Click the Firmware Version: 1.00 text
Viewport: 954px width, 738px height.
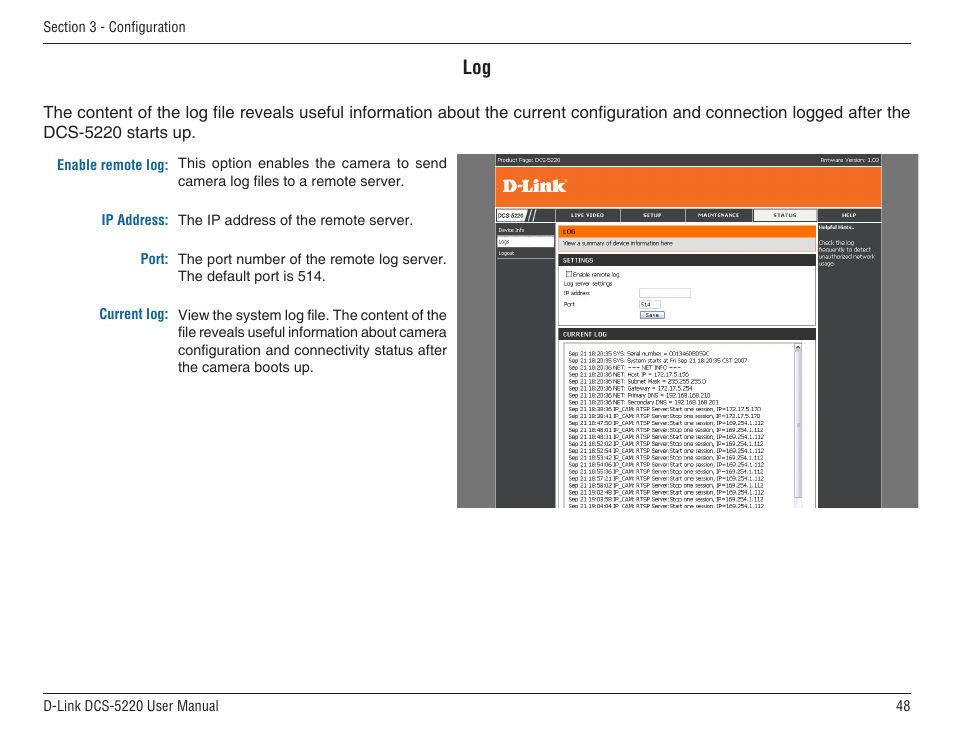click(x=849, y=160)
